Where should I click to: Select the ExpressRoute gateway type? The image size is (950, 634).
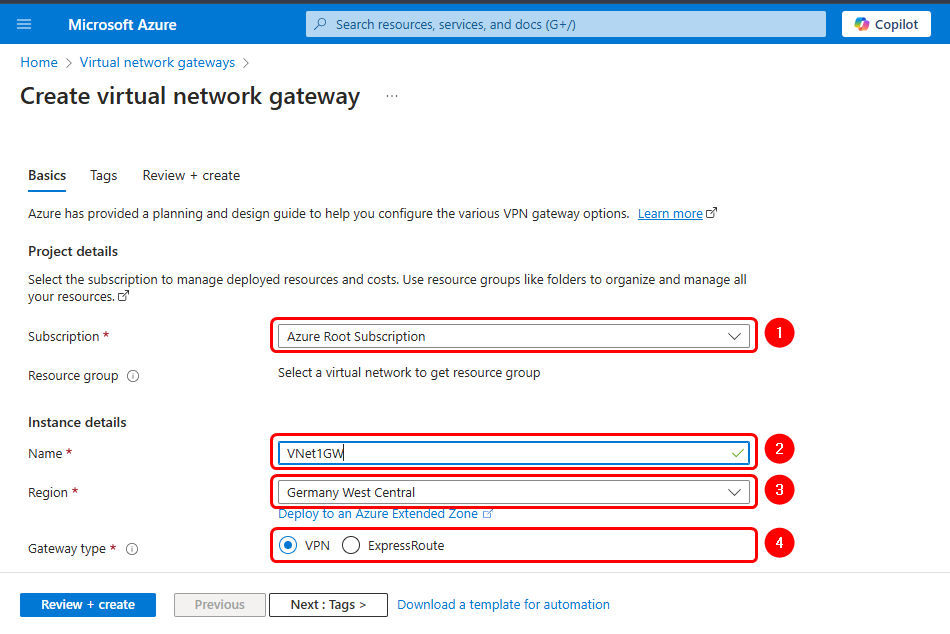coord(351,545)
